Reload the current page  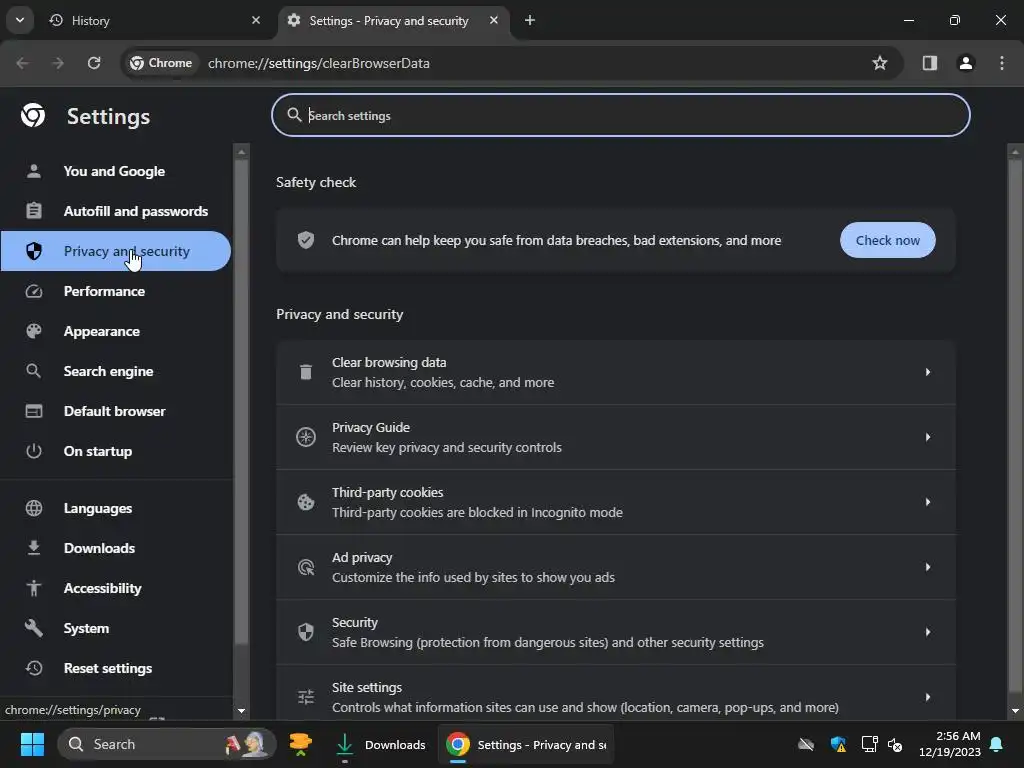[94, 63]
